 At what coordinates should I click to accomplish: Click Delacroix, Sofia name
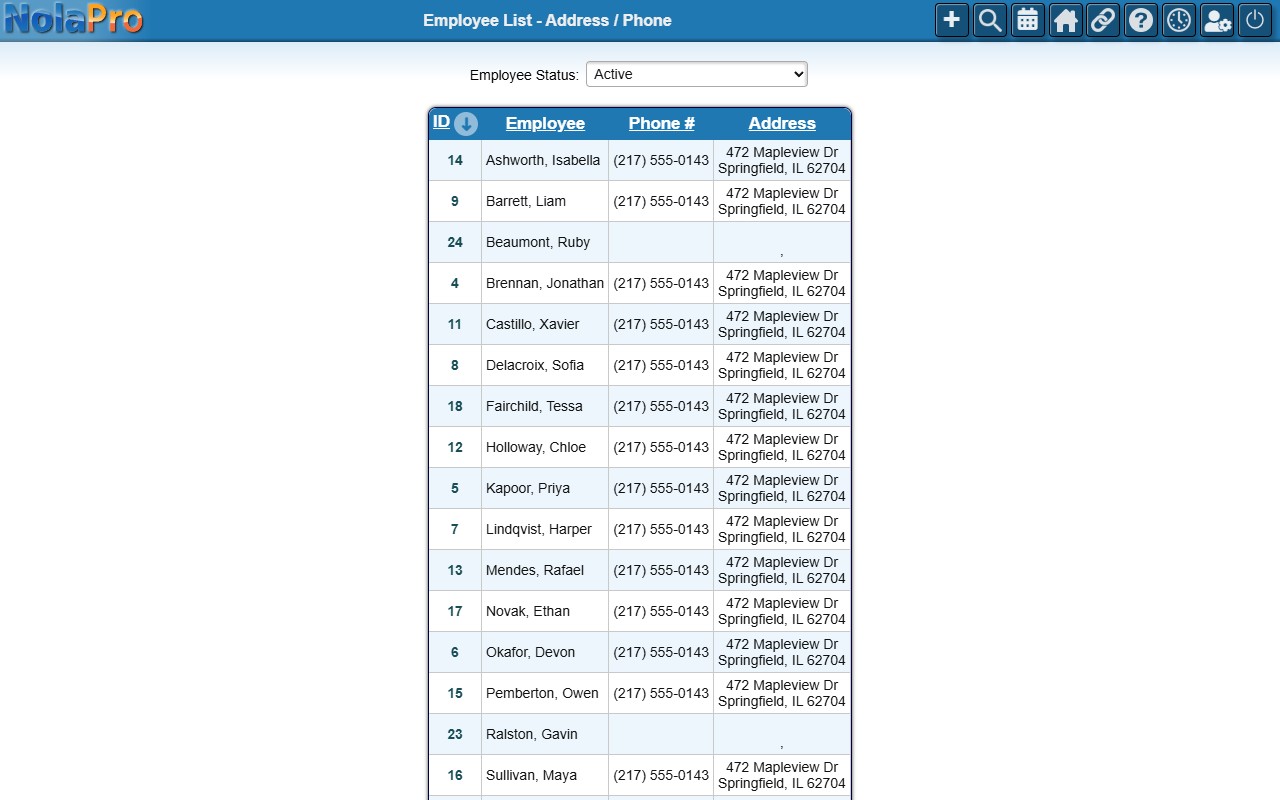(x=535, y=365)
